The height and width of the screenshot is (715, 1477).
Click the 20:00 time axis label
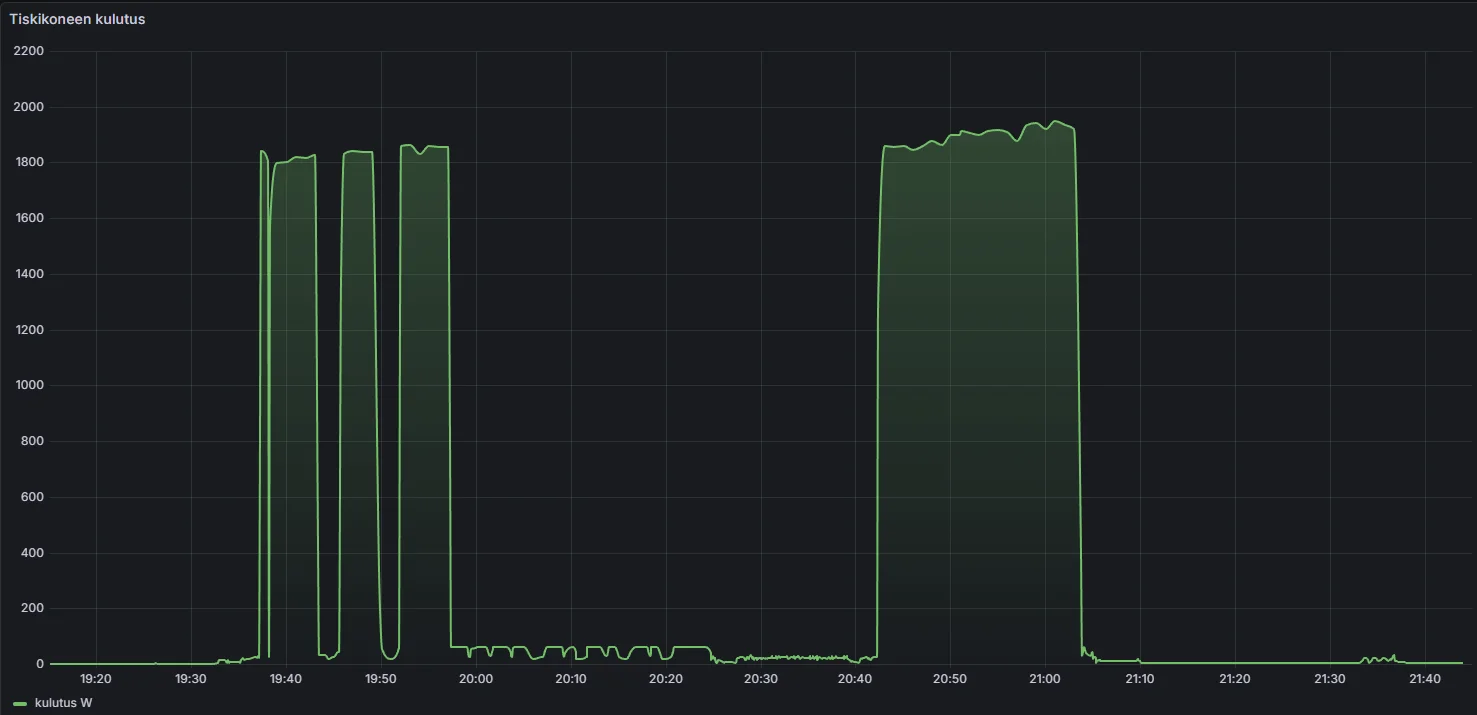pos(476,679)
